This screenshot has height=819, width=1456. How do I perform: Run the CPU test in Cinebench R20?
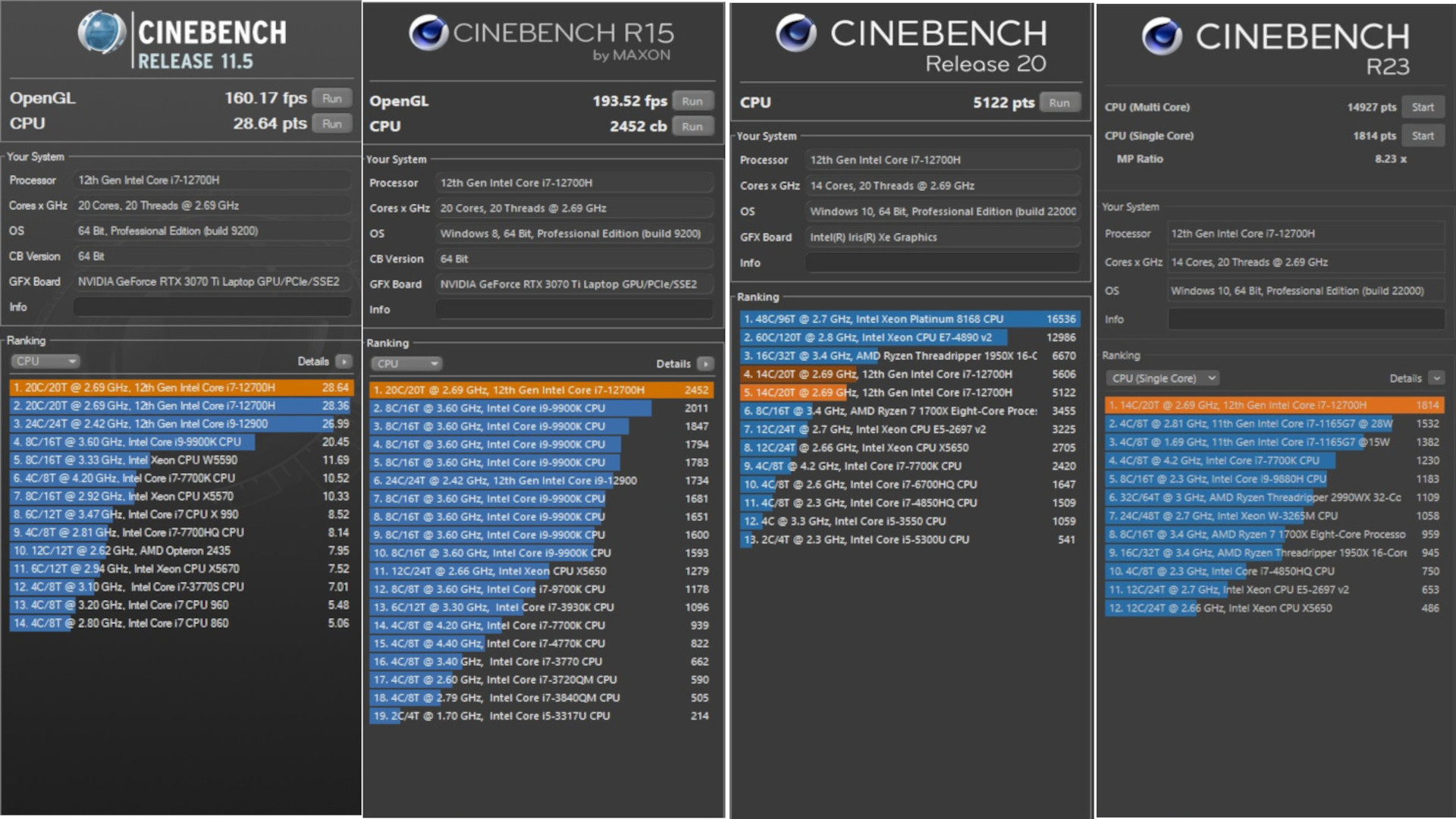[x=1059, y=103]
